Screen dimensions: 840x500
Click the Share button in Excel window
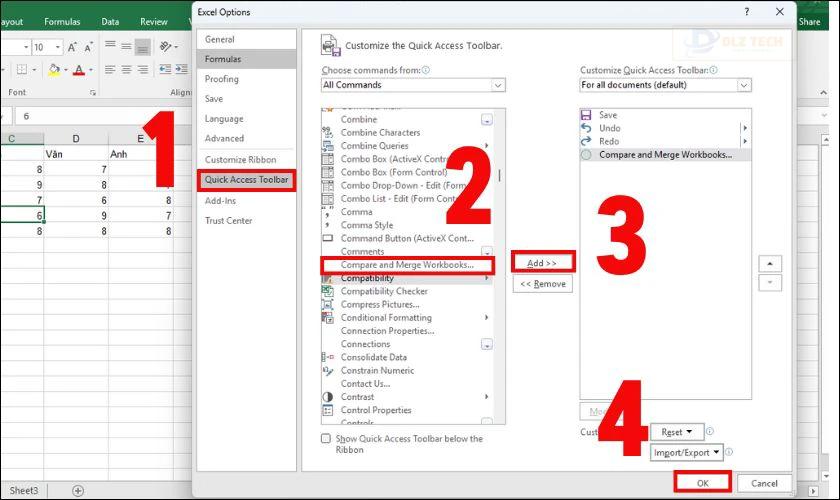(809, 21)
